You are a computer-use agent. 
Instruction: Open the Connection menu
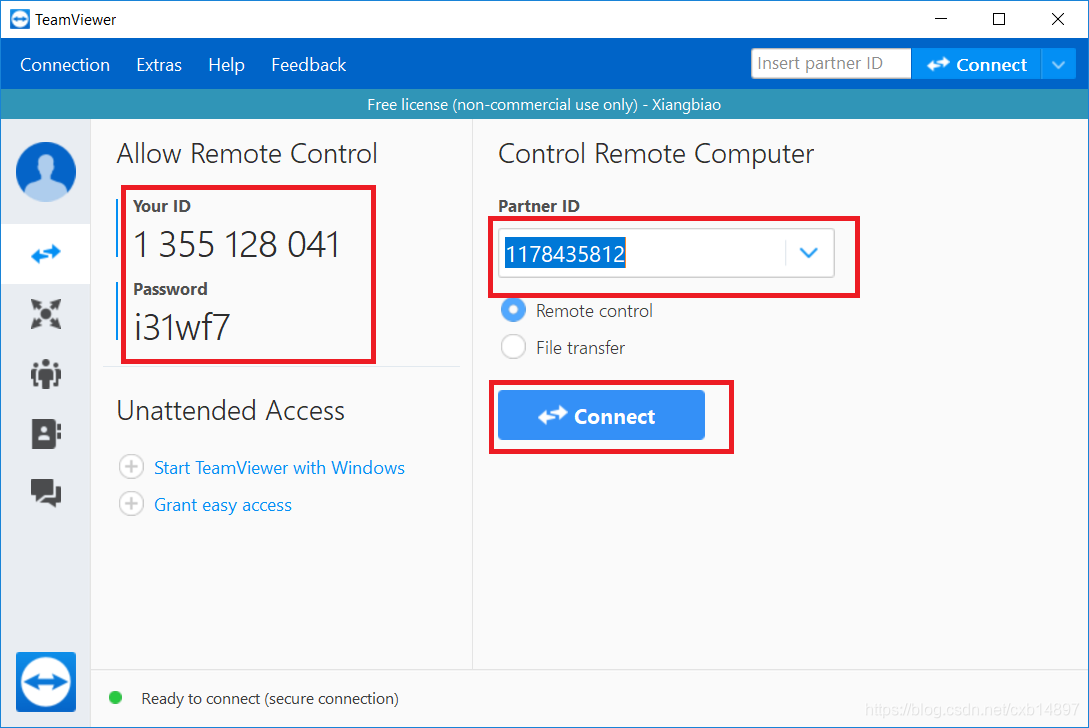(65, 65)
